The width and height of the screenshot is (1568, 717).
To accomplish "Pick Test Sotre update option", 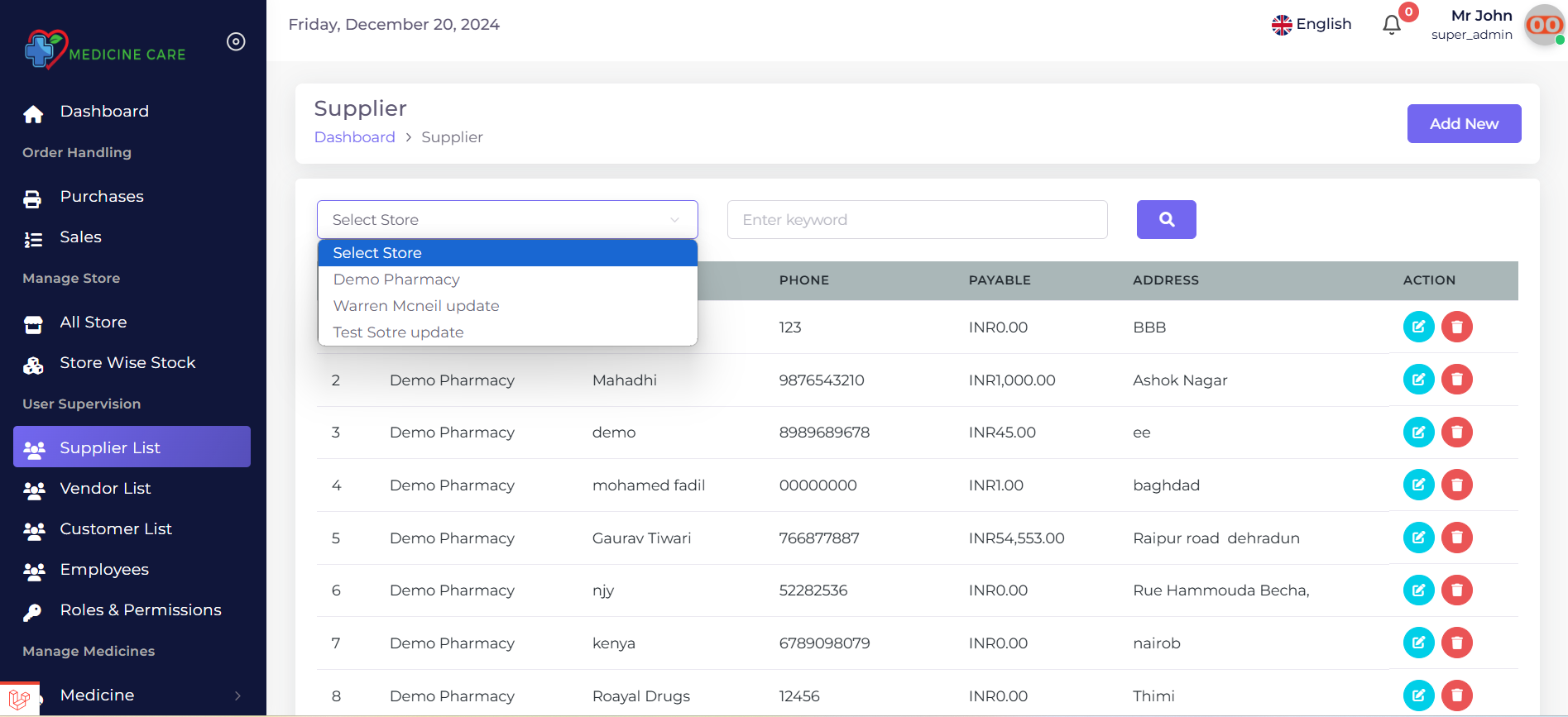I will point(398,332).
